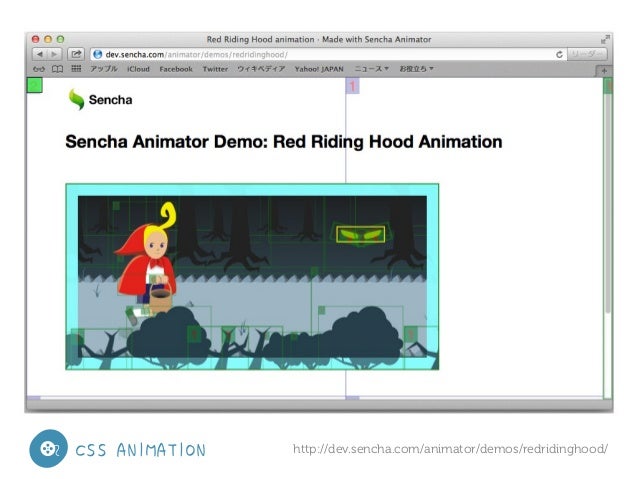
Task: Click the CSS Animation film reel icon
Action: point(48,448)
